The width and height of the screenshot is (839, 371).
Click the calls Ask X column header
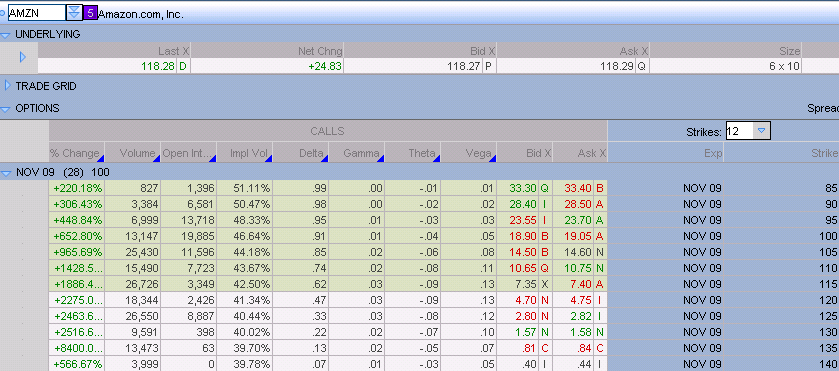pyautogui.click(x=580, y=154)
